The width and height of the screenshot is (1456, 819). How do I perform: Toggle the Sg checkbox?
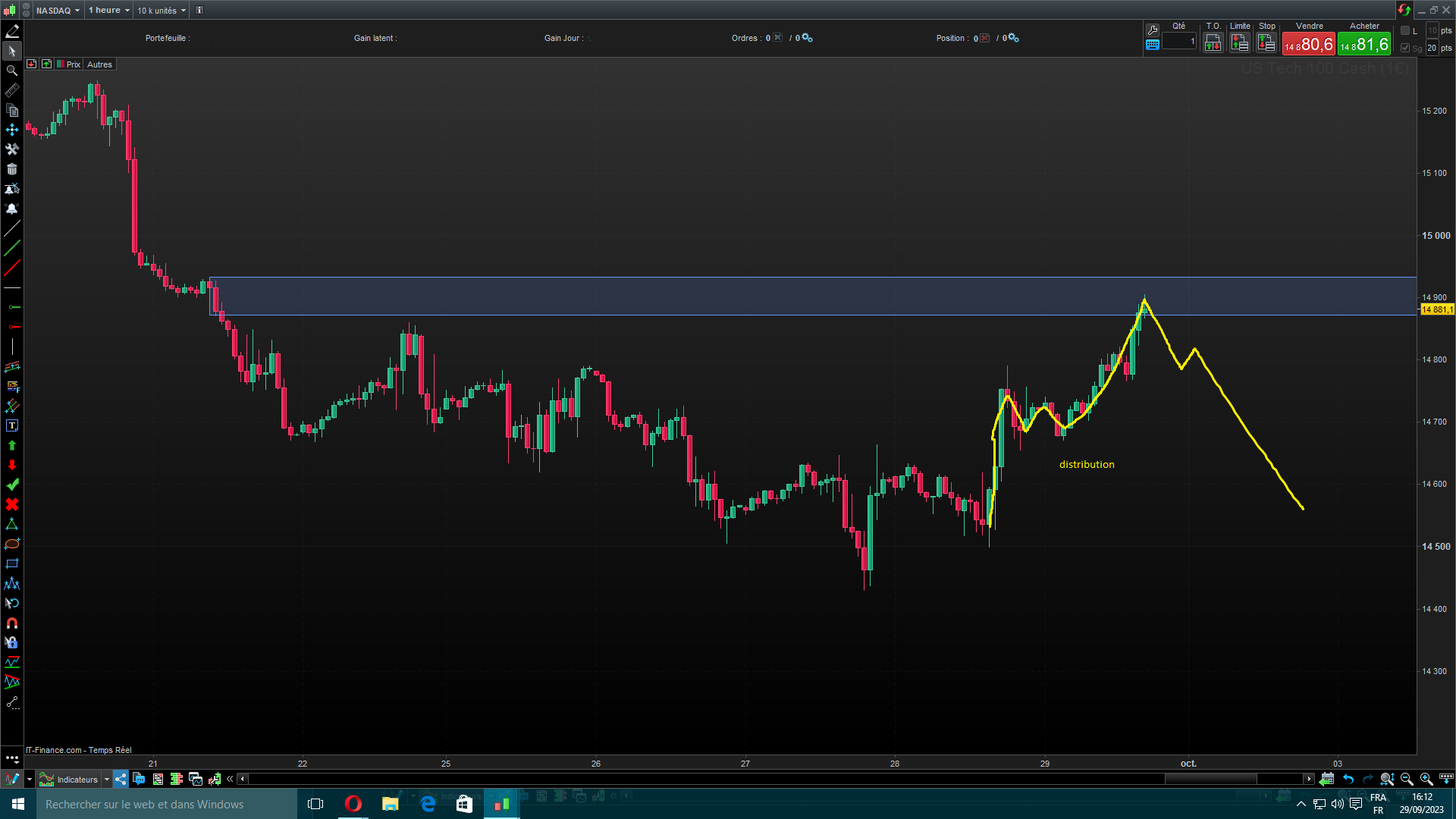1405,48
